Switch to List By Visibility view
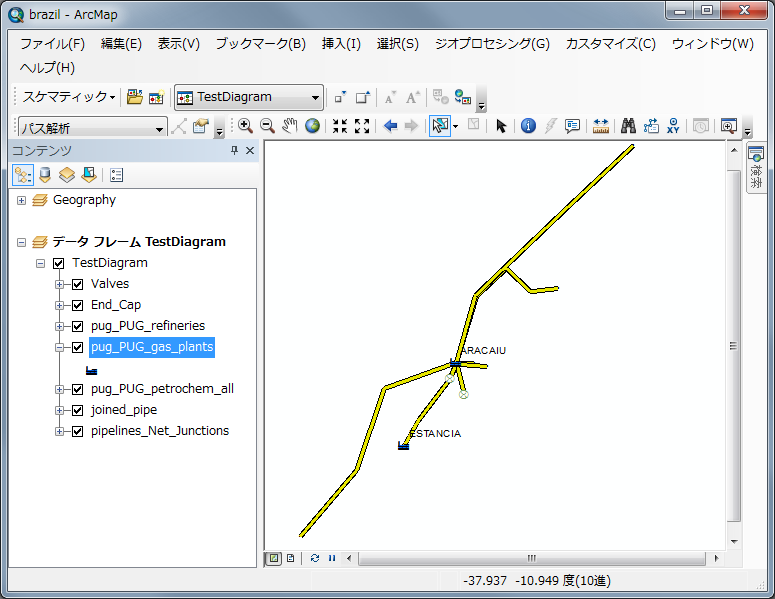 (67, 175)
